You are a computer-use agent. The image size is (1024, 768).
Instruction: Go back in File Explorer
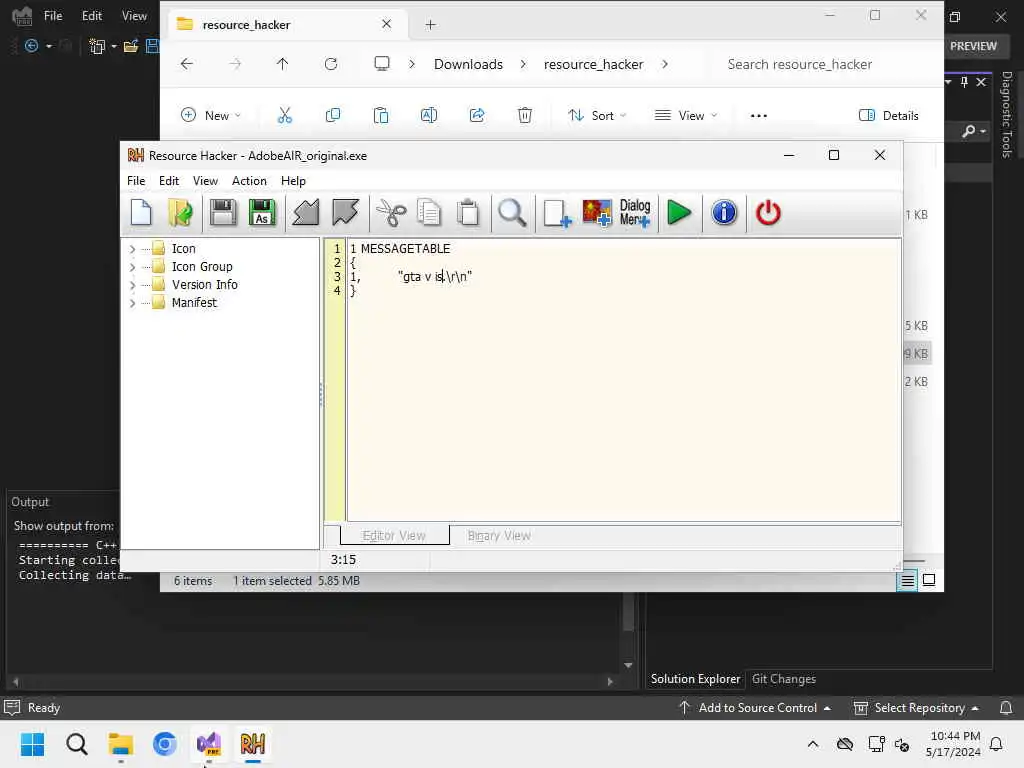pyautogui.click(x=187, y=64)
